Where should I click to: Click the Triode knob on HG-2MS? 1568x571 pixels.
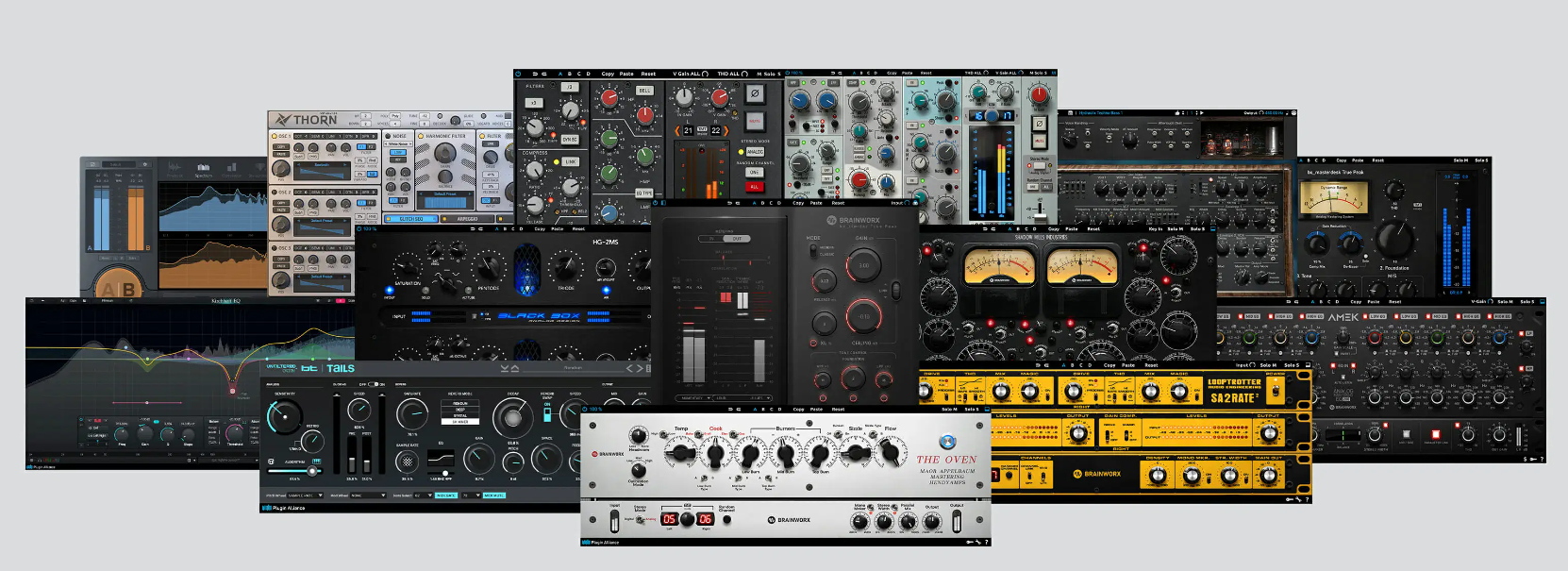pyautogui.click(x=566, y=266)
